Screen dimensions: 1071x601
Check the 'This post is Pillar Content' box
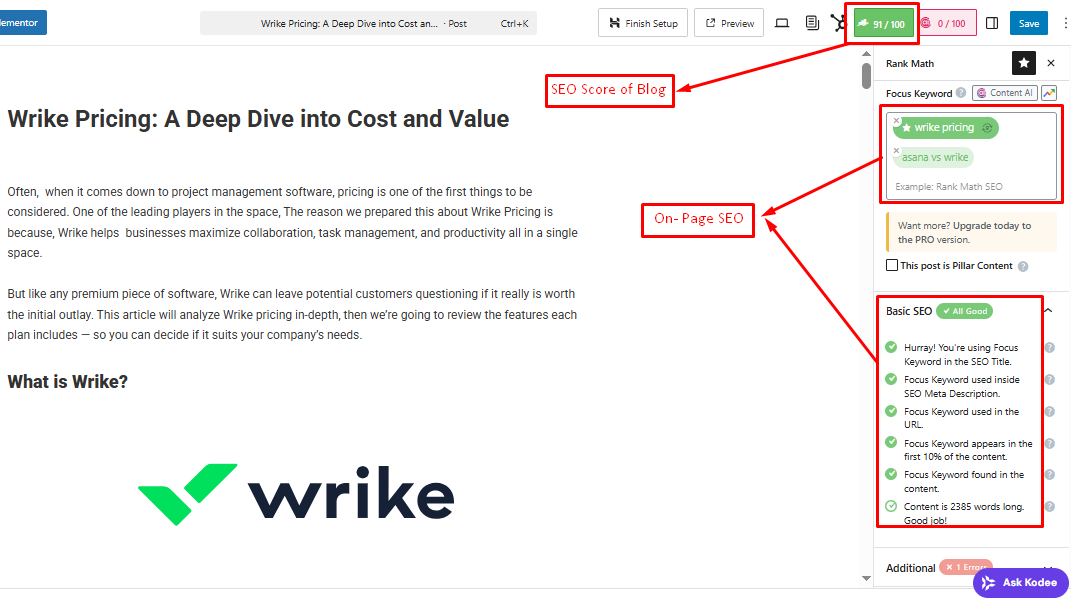[x=892, y=266]
